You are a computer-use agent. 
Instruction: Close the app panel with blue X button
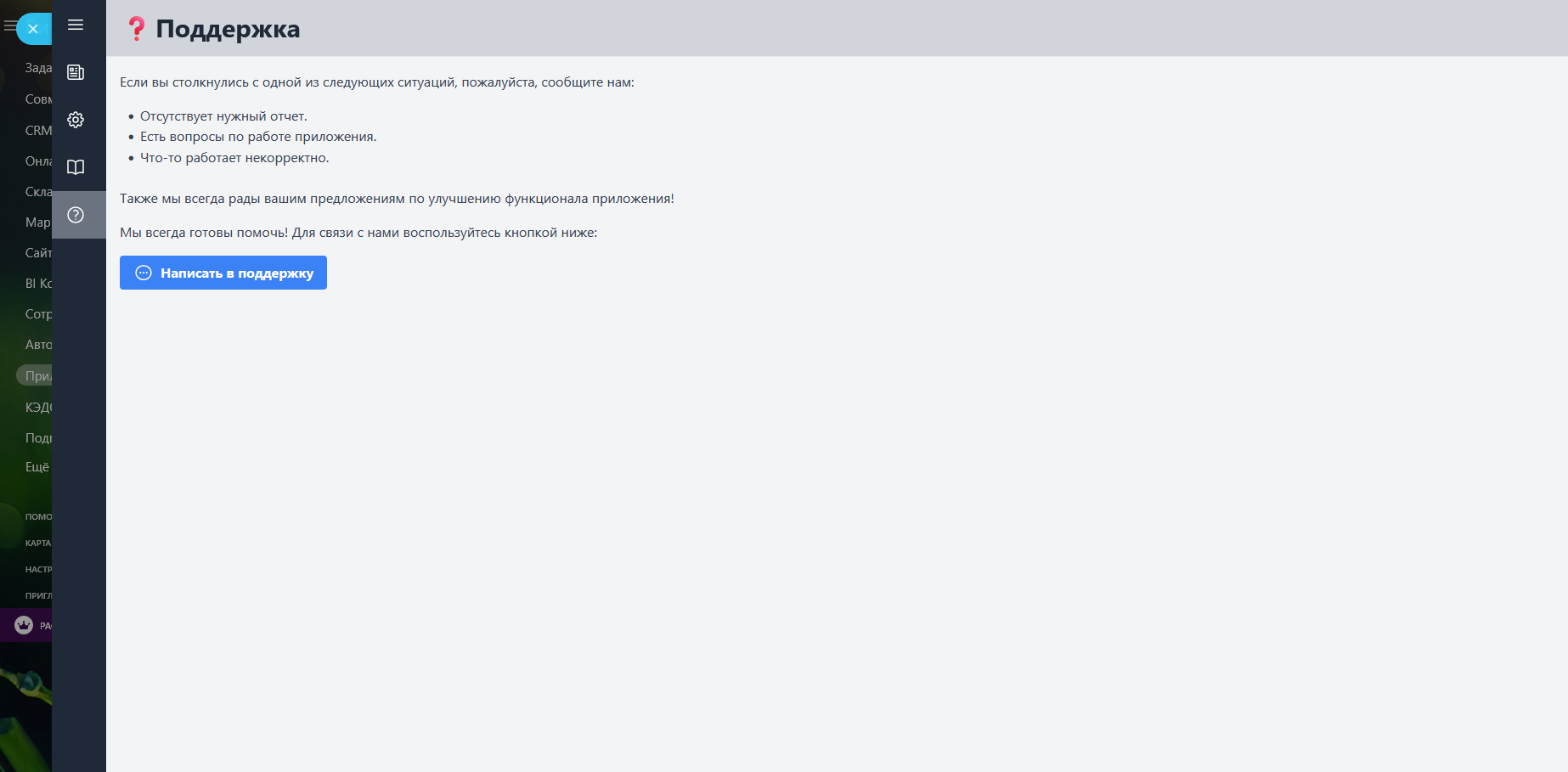pyautogui.click(x=33, y=29)
